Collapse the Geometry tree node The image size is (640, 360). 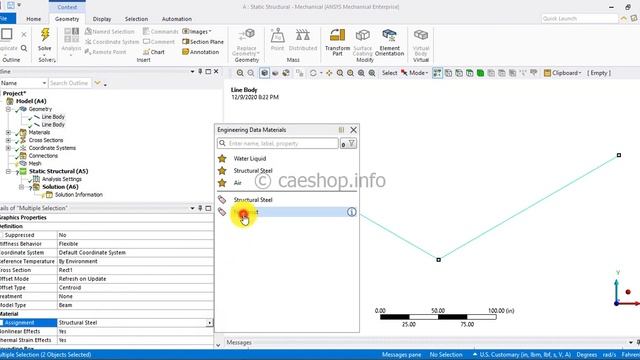click(8, 109)
